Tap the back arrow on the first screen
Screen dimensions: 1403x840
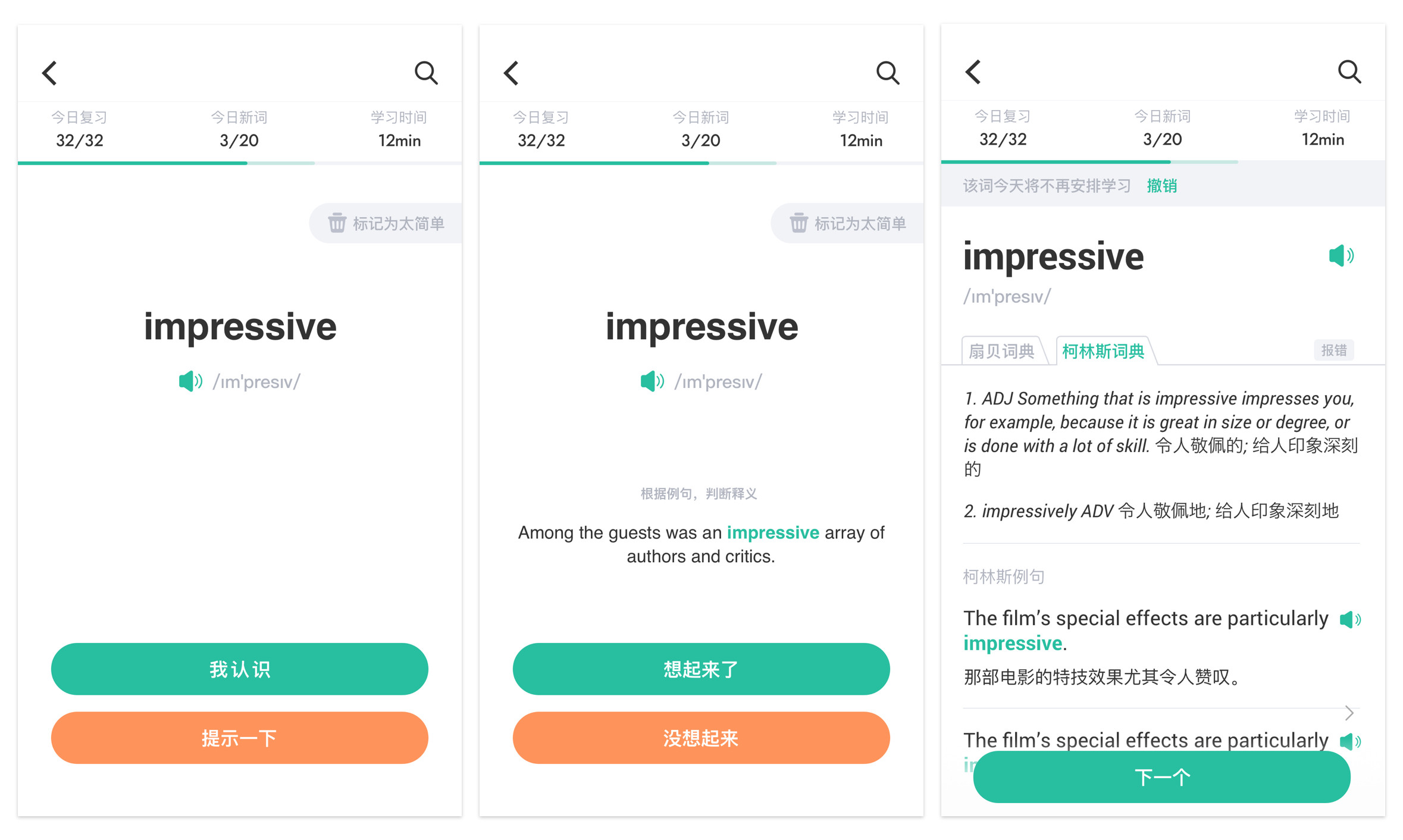50,73
